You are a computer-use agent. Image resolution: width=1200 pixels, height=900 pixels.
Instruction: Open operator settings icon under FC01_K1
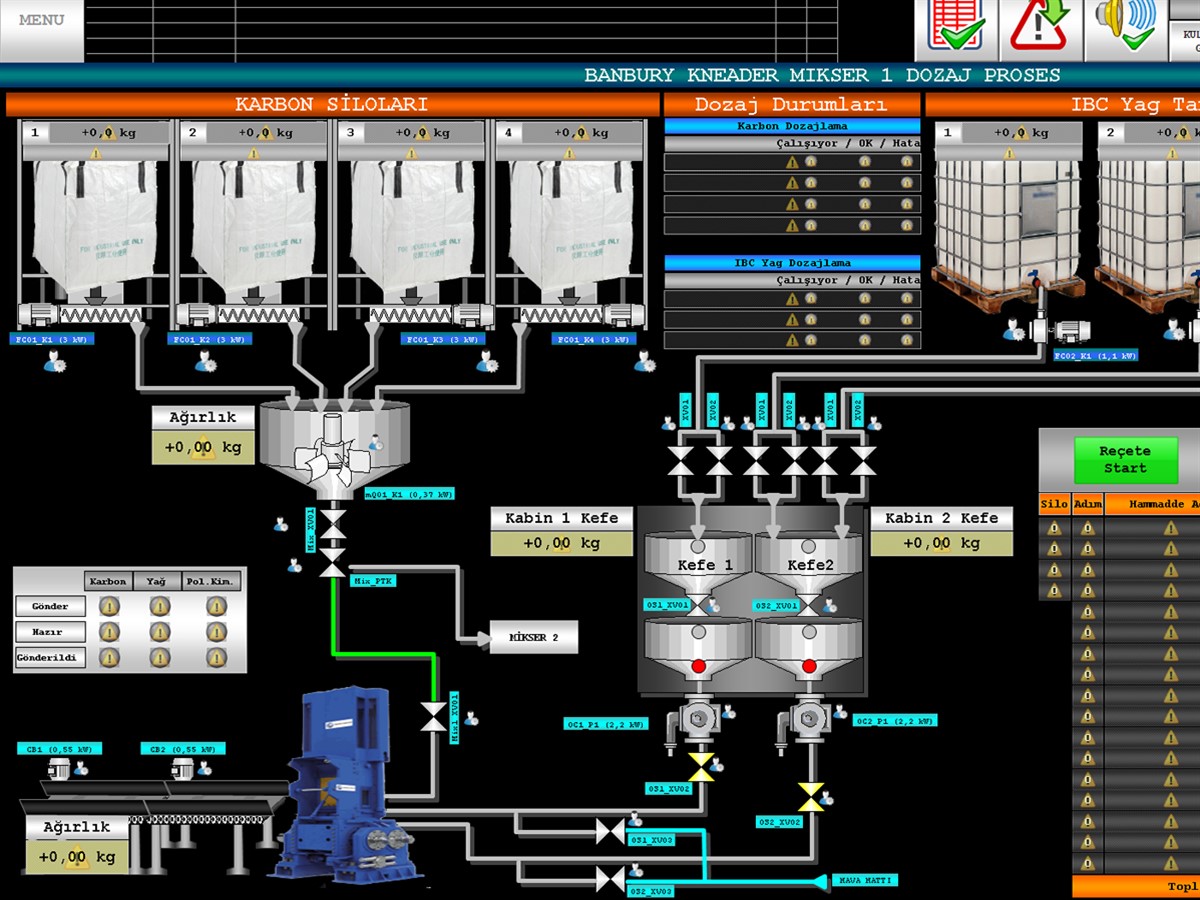[x=53, y=362]
